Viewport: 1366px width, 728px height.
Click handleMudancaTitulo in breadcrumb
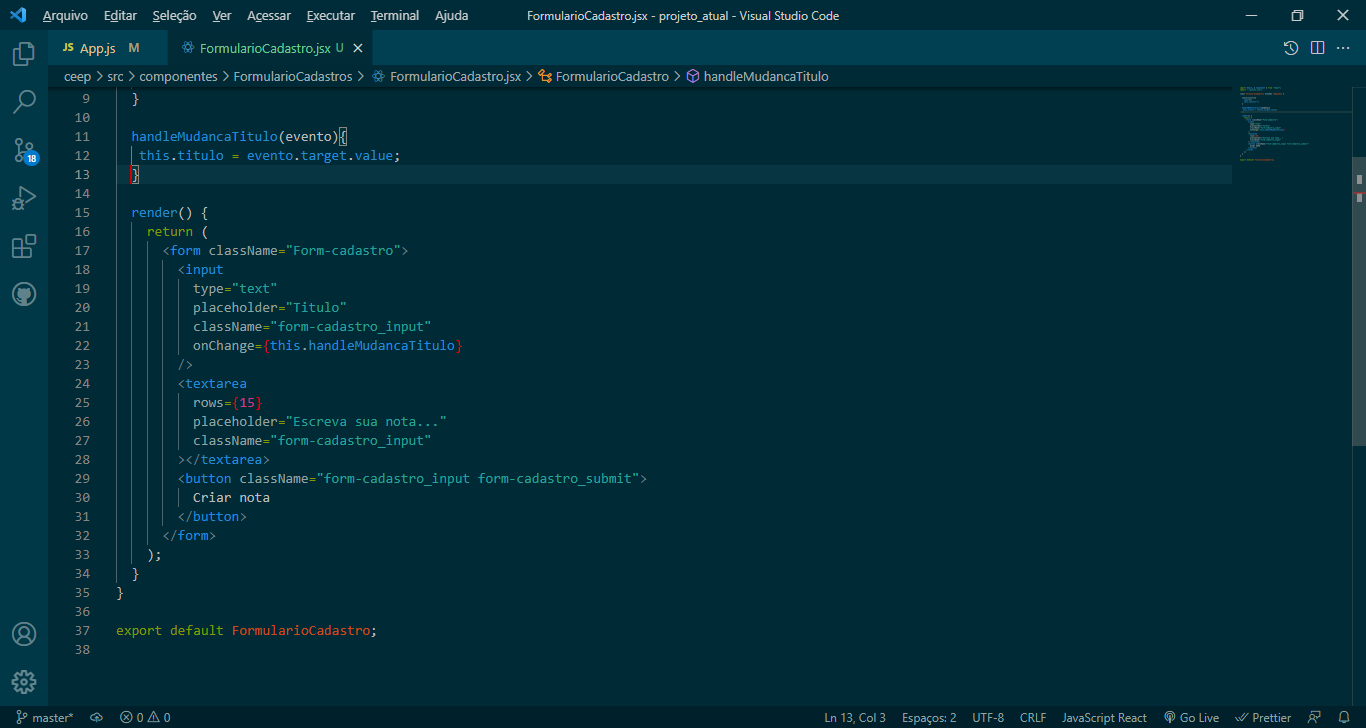pos(757,76)
